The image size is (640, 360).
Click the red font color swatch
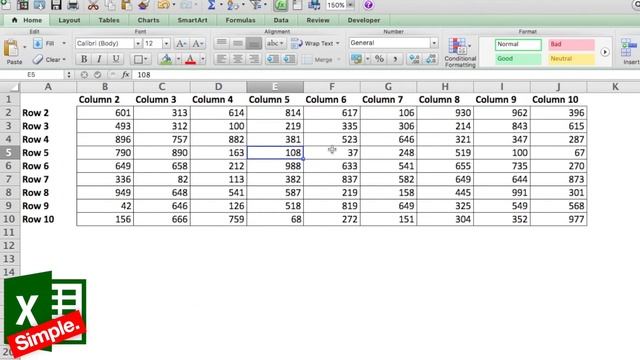190,60
